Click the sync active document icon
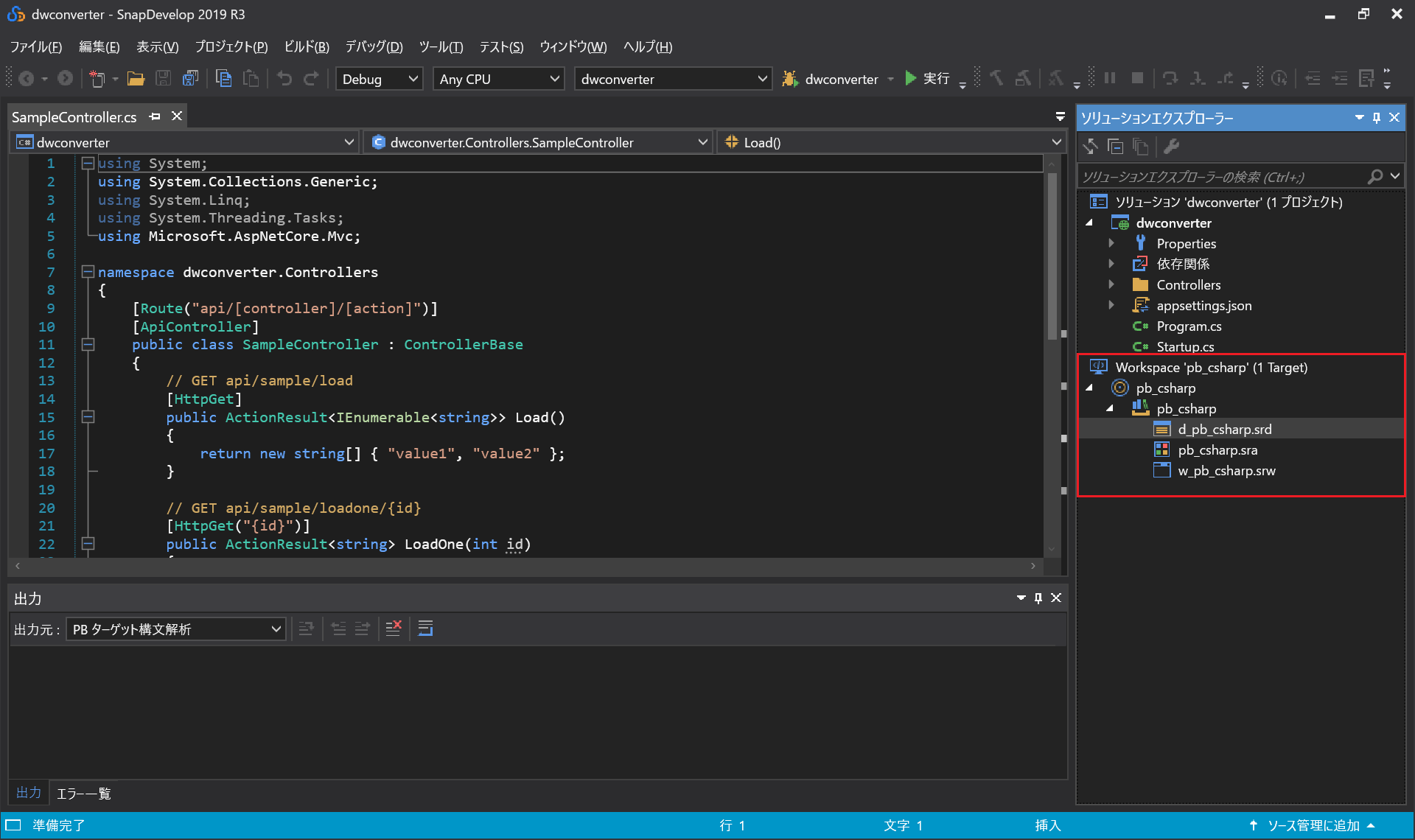 [x=1090, y=147]
